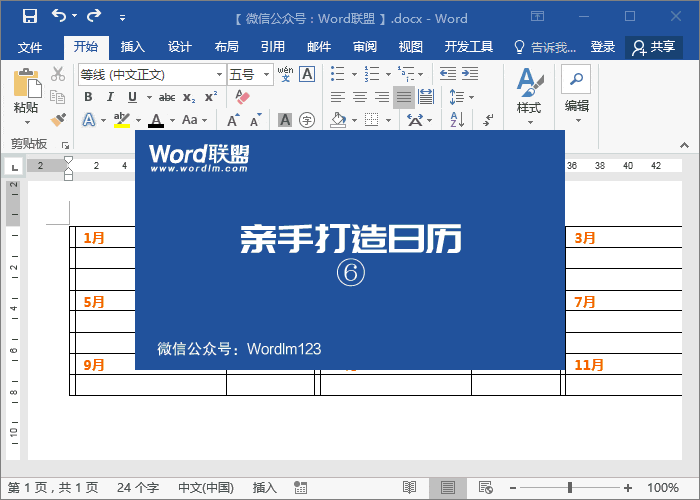Apply yellow text highlight color
Screen dimensions: 700x500
click(x=121, y=120)
